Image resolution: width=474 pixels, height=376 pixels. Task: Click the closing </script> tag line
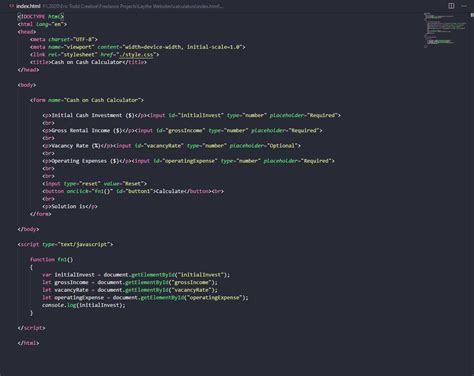tap(31, 328)
